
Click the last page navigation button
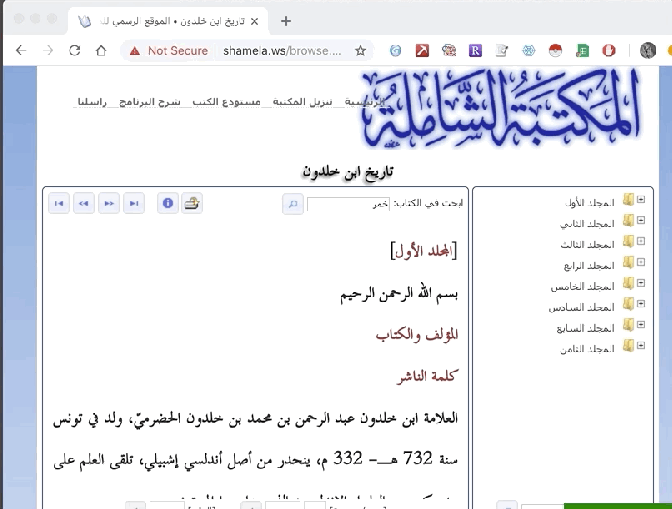(133, 204)
